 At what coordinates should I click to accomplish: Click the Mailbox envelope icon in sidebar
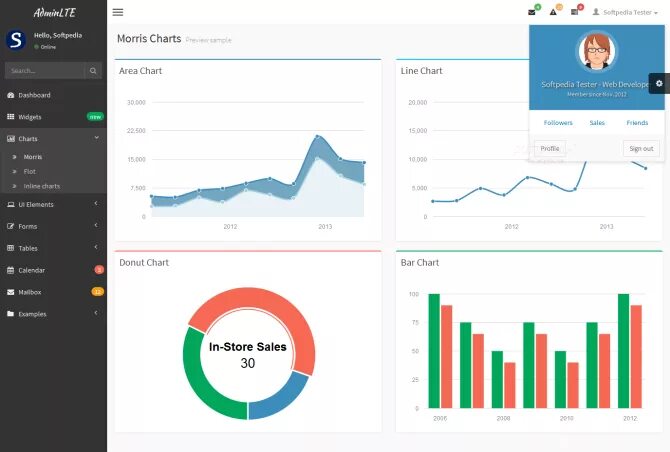11,292
